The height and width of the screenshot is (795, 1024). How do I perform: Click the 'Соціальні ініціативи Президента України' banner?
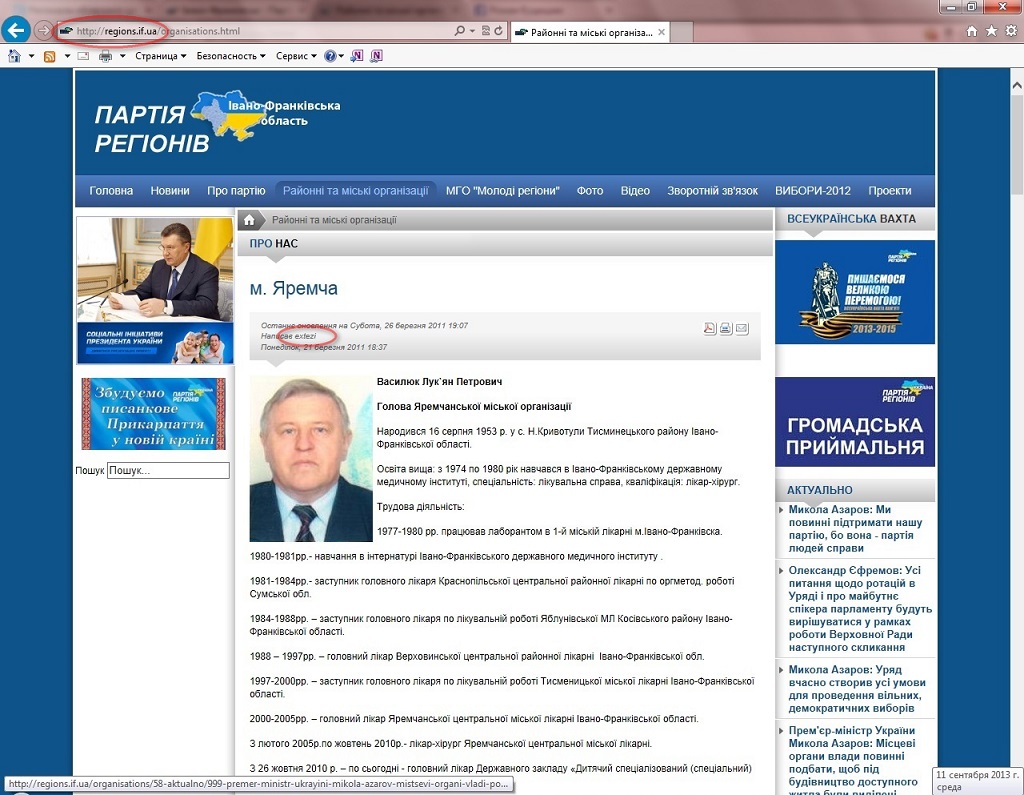155,344
